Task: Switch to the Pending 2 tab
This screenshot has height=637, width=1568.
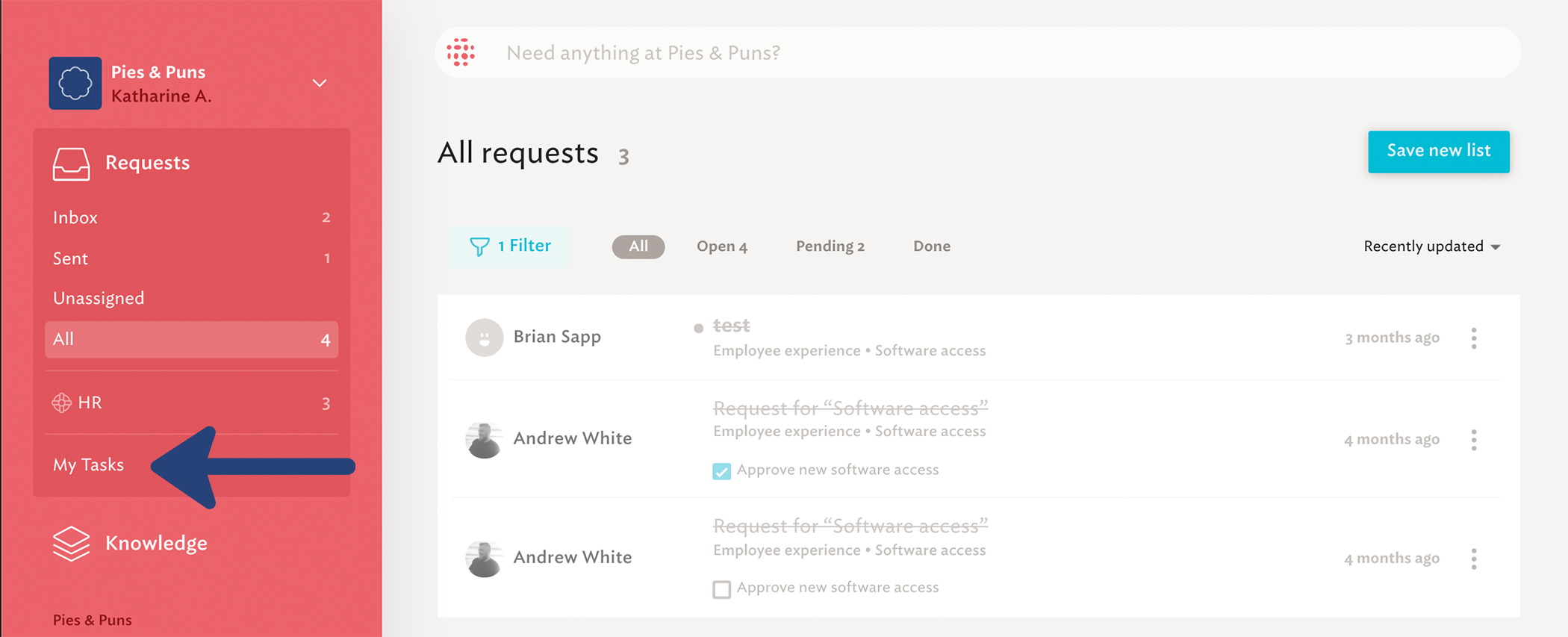Action: pyautogui.click(x=830, y=246)
